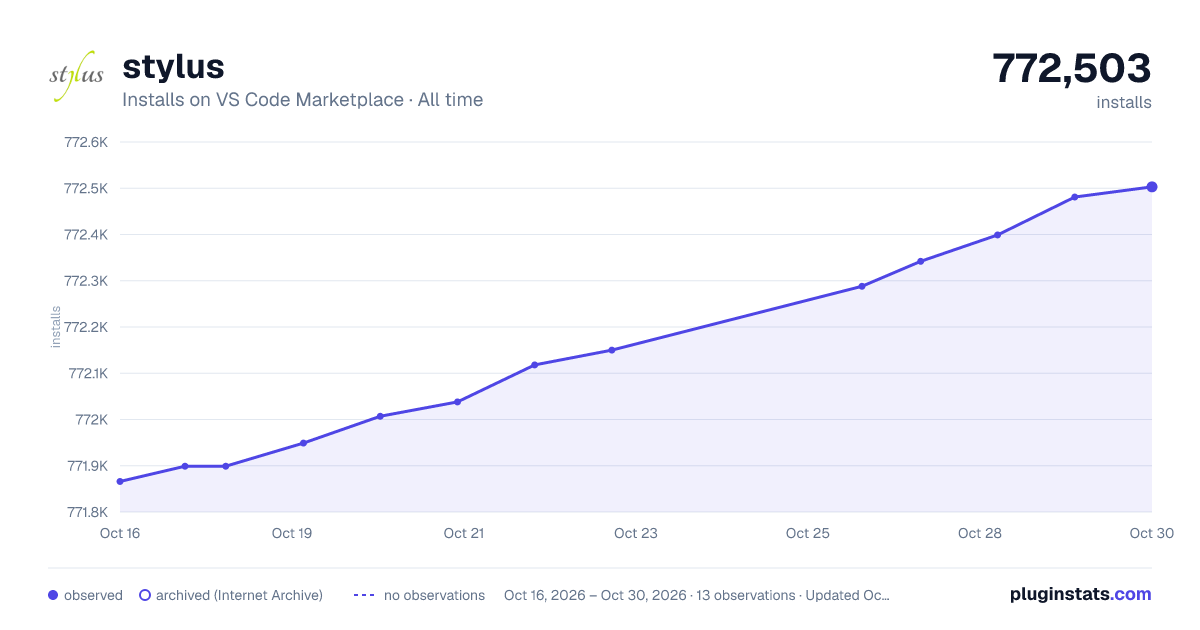Click the x-axis label Oct 19
This screenshot has width=1200, height=630.
(x=292, y=533)
